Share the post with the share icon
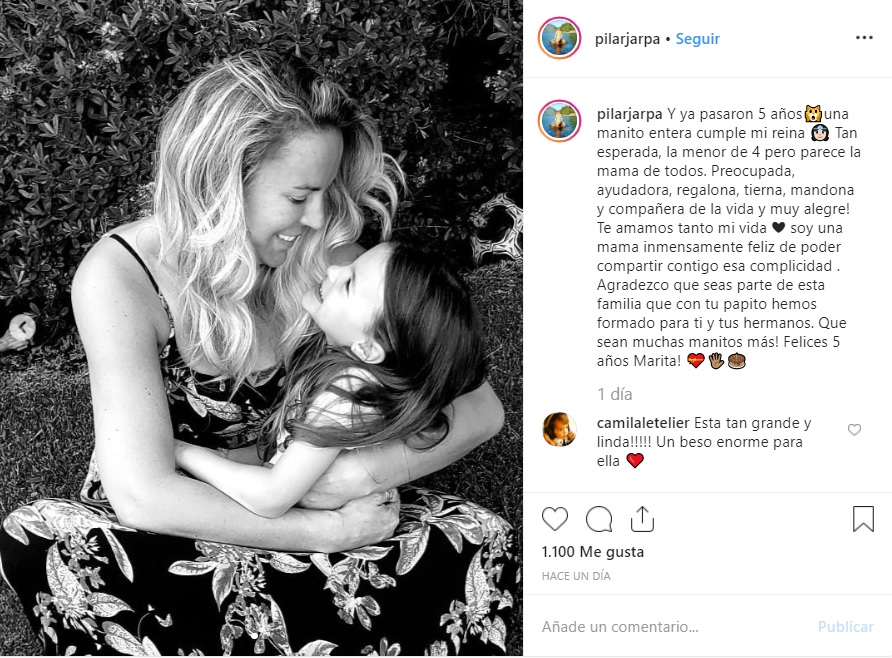Viewport: 892px width, 658px height. 642,519
